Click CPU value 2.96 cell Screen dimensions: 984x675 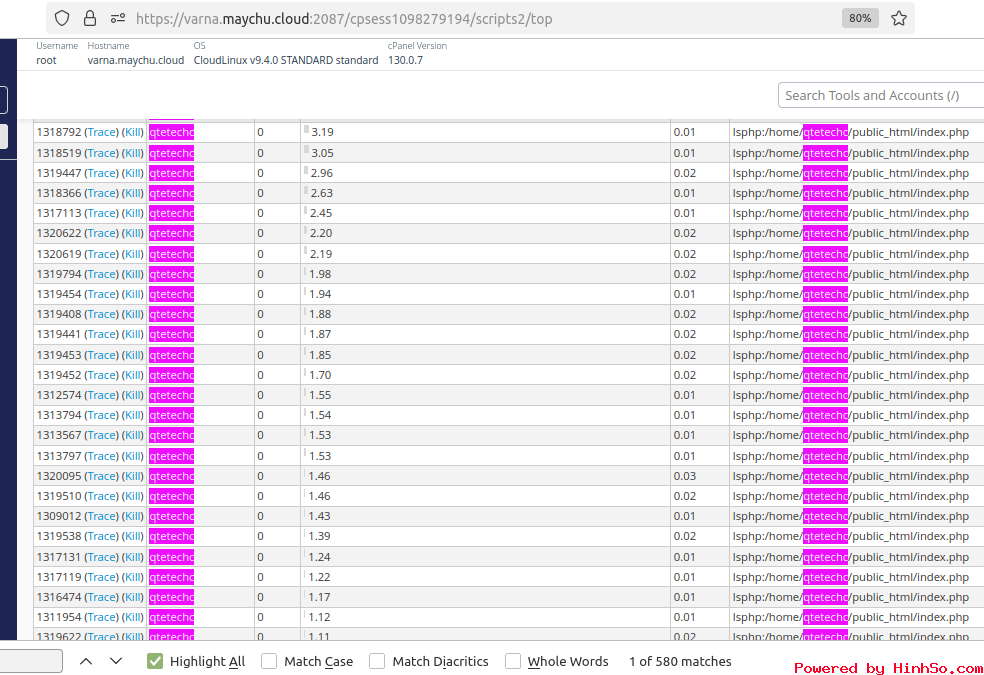pos(485,173)
